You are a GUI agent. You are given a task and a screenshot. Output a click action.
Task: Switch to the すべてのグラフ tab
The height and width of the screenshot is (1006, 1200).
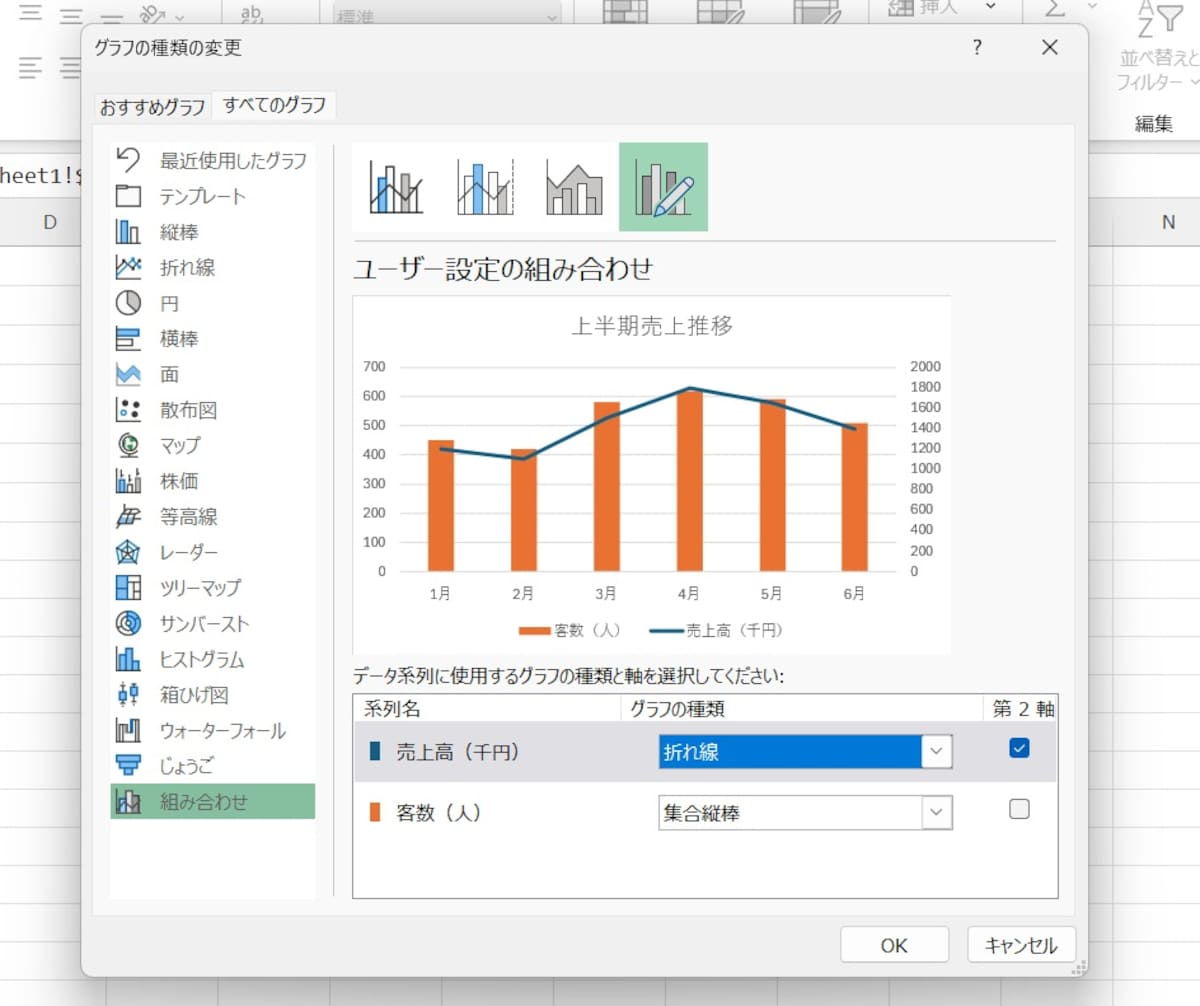tap(274, 105)
